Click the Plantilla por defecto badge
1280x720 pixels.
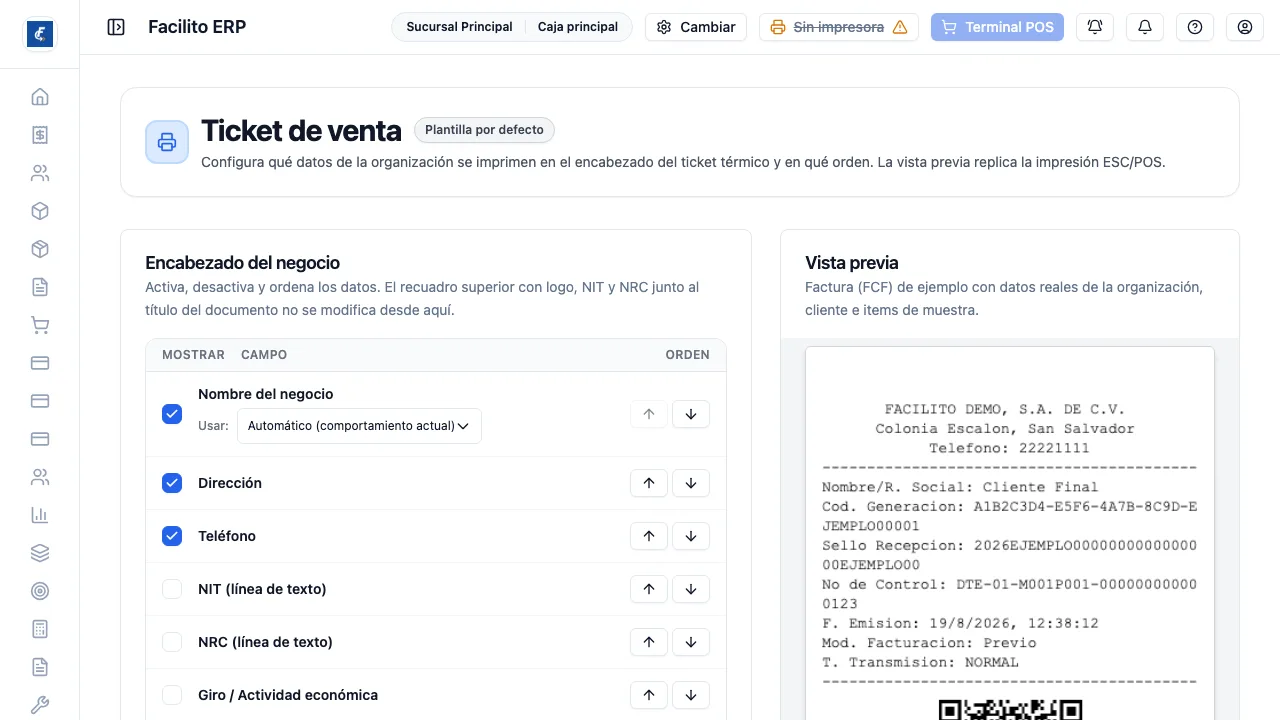pos(484,130)
